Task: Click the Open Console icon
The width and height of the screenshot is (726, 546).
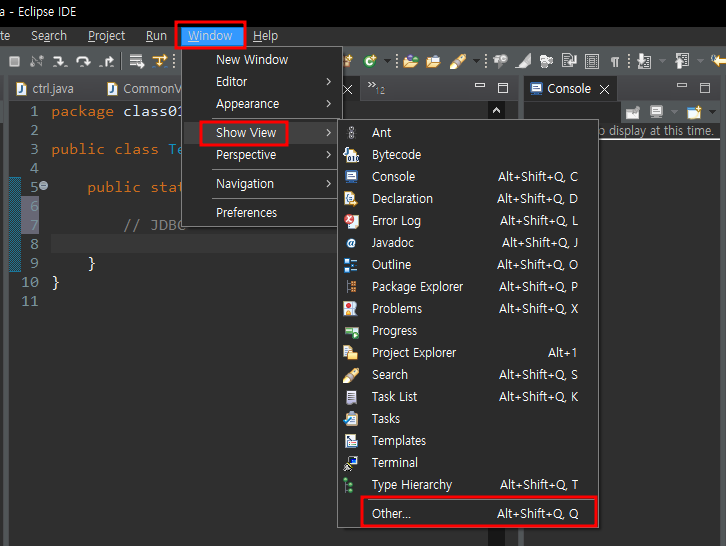Action: click(694, 112)
